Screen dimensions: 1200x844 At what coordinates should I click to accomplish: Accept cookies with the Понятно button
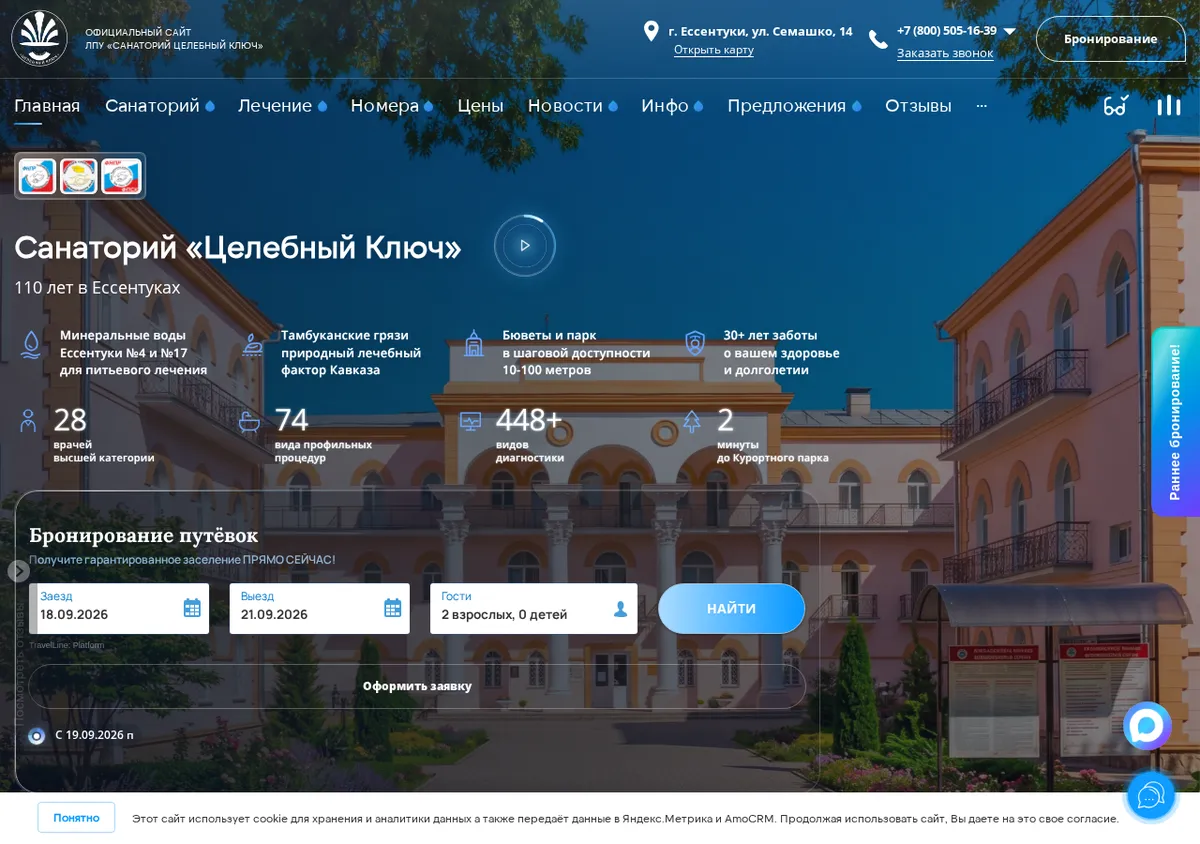76,817
